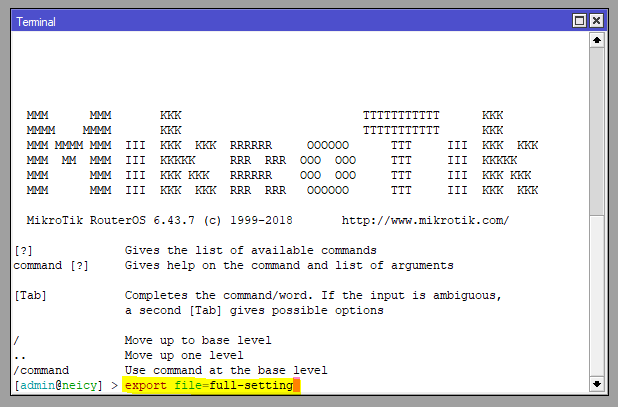Close the Terminal window
This screenshot has height=407, width=618.
click(596, 20)
